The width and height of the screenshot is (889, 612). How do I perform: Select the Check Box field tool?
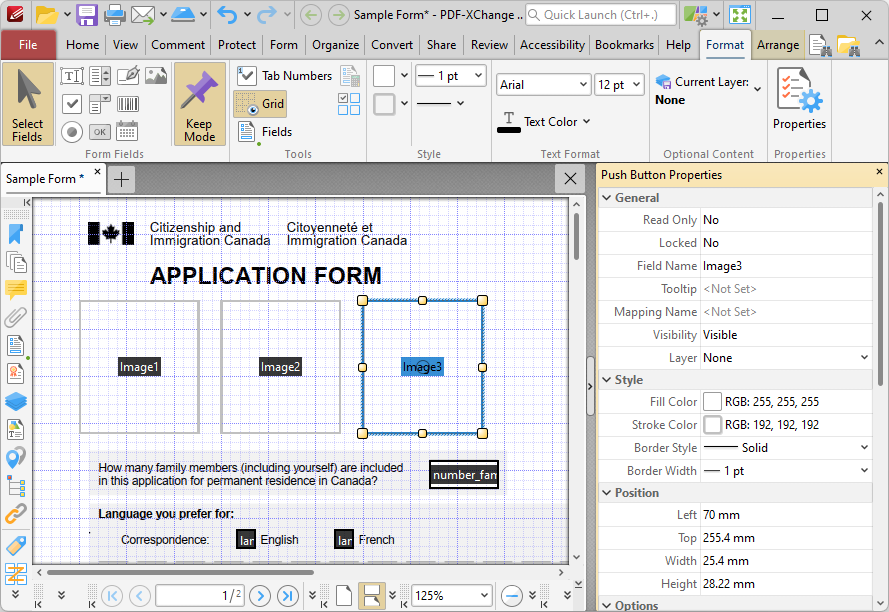71,104
